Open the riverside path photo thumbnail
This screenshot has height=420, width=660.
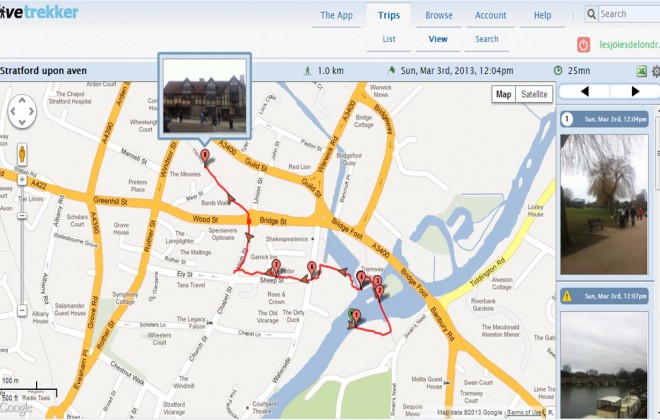click(604, 205)
